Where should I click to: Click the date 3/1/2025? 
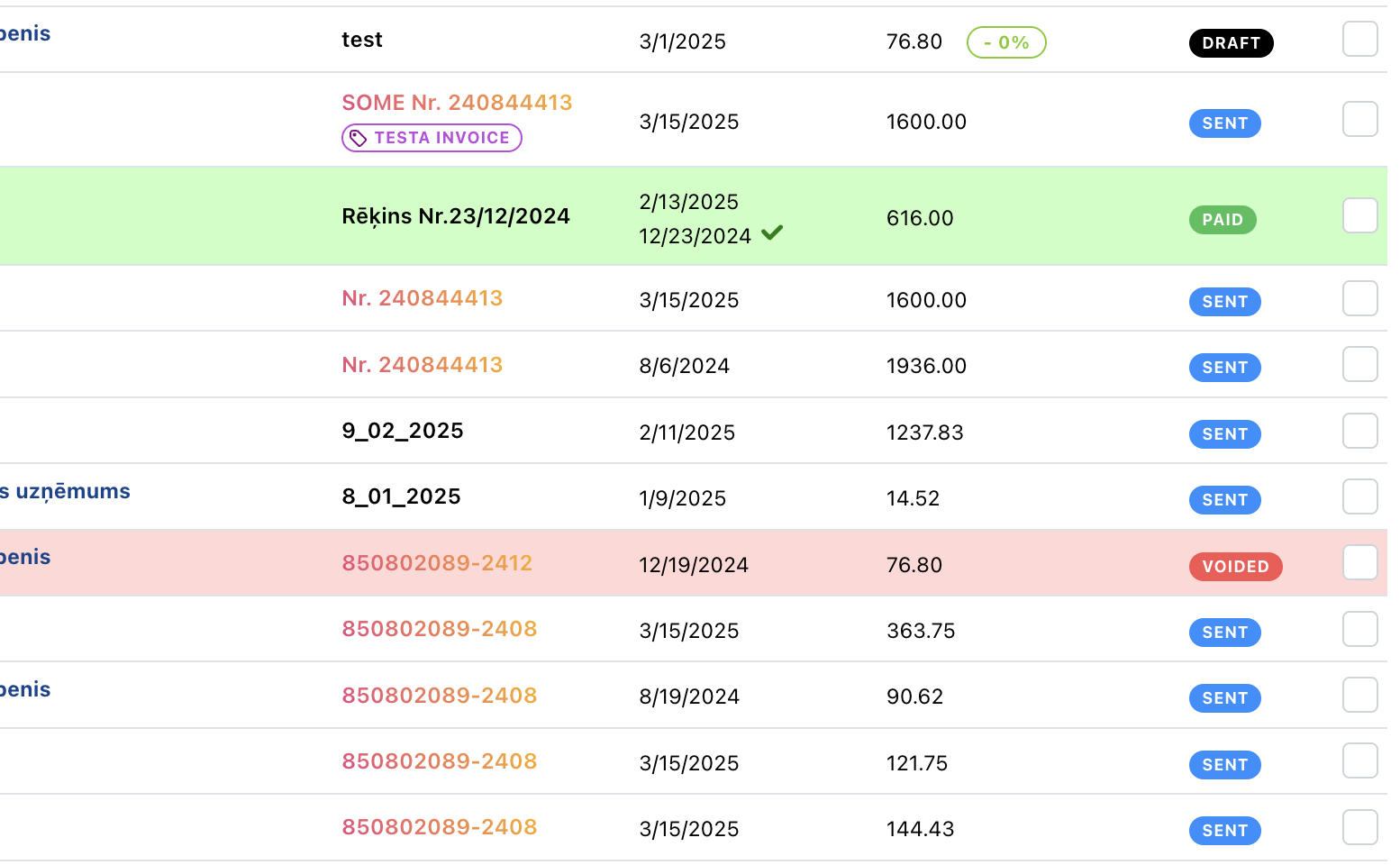tap(683, 42)
